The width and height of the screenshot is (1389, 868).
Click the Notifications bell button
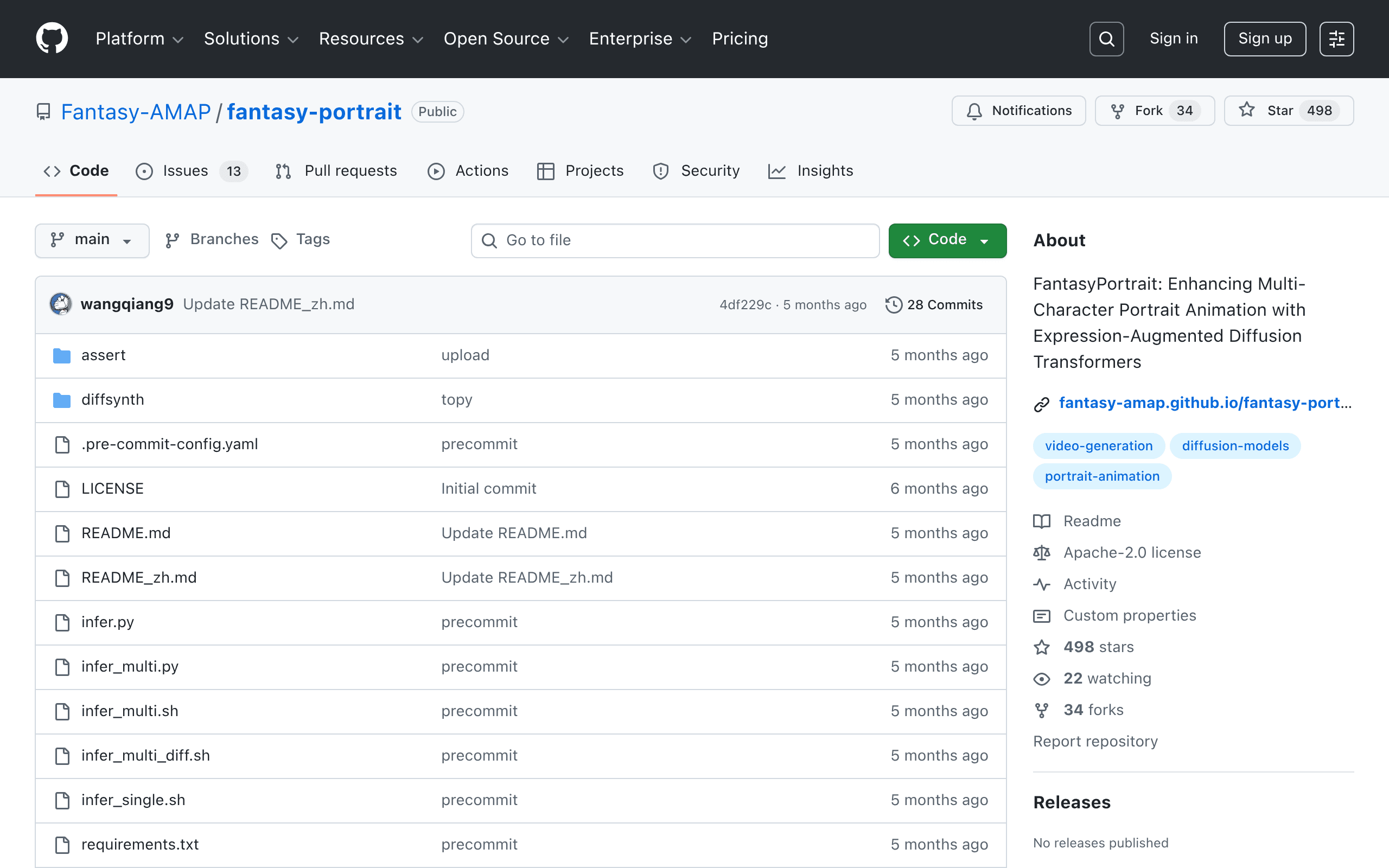click(1018, 111)
